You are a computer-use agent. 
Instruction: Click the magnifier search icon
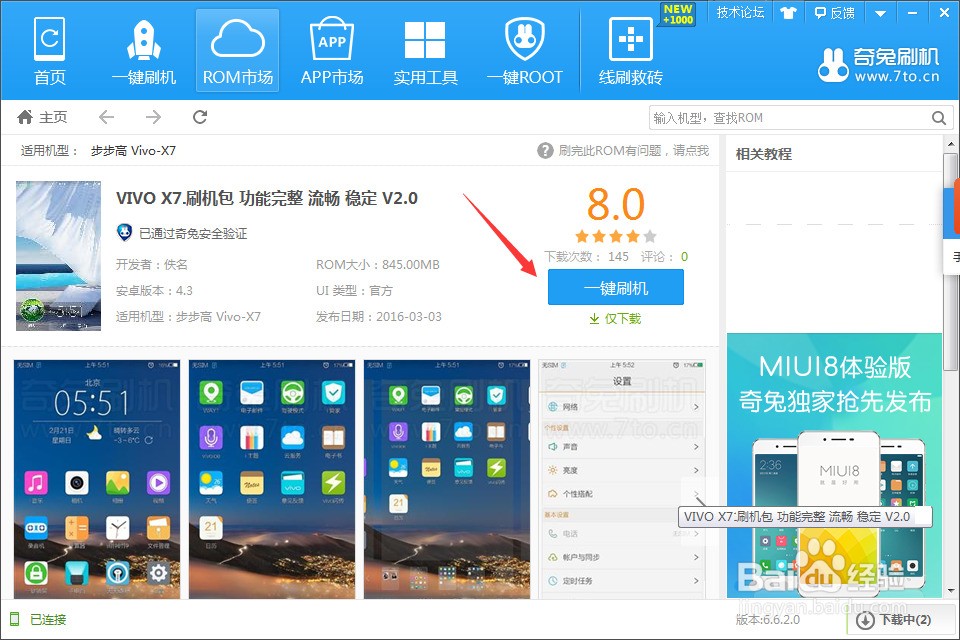[939, 118]
